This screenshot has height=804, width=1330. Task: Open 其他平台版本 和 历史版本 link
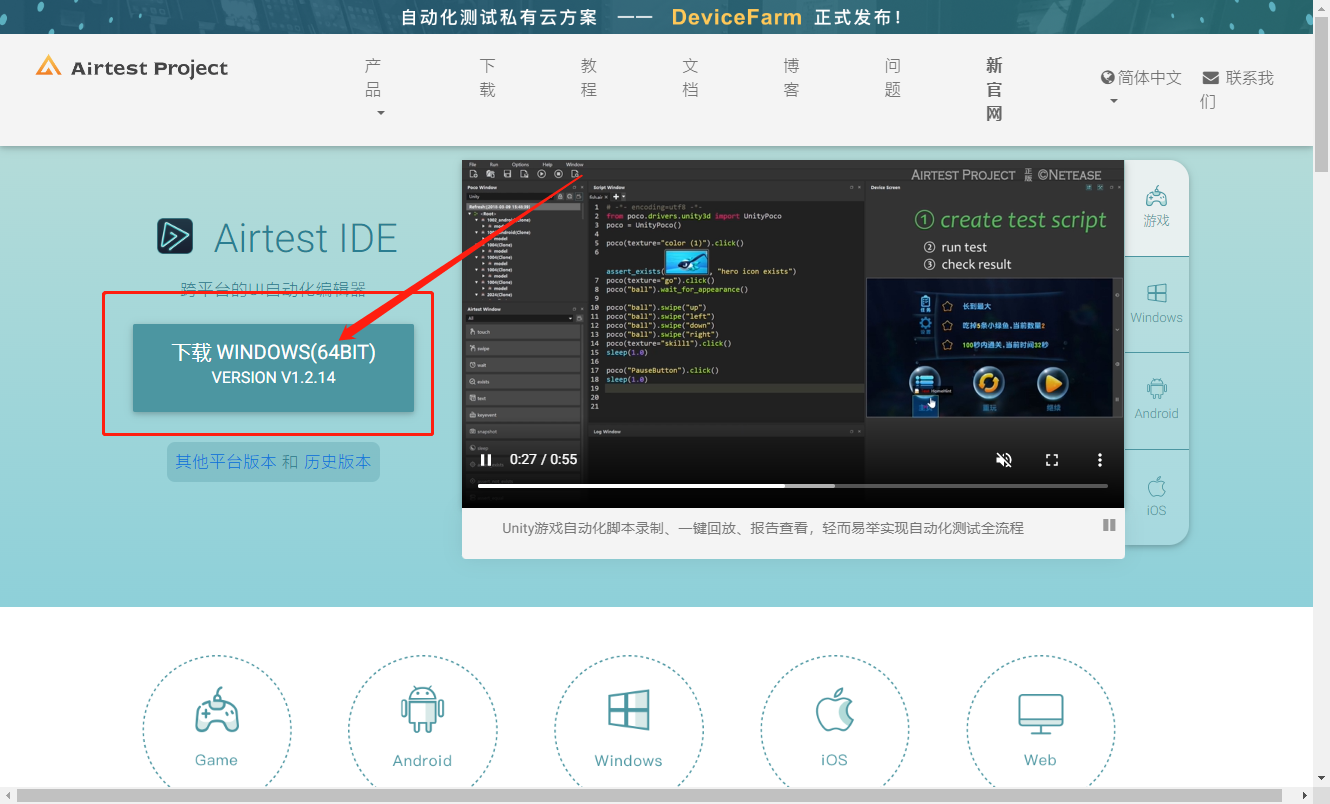[x=273, y=461]
